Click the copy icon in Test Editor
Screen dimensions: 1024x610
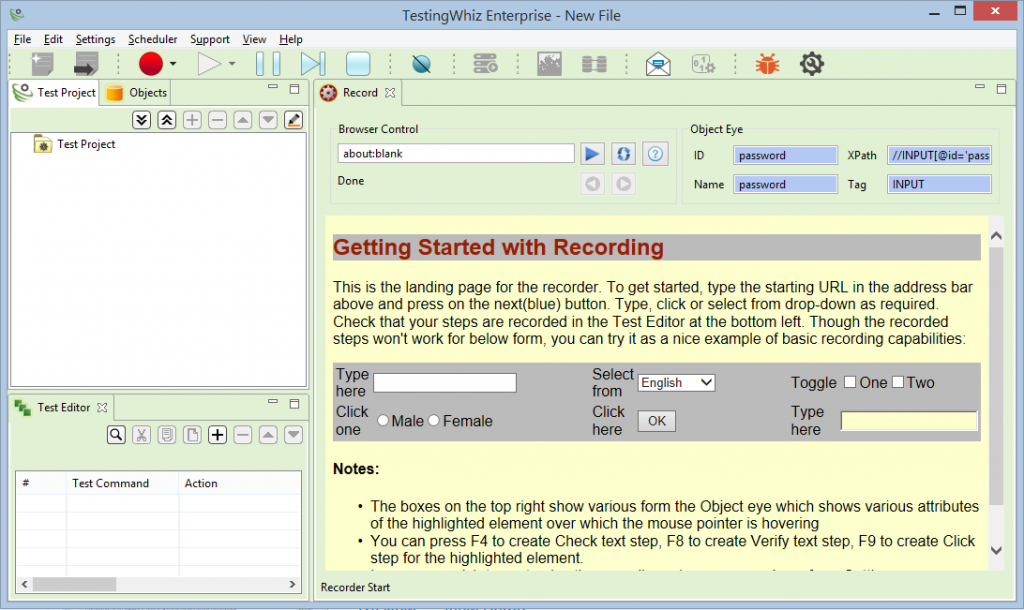click(167, 435)
